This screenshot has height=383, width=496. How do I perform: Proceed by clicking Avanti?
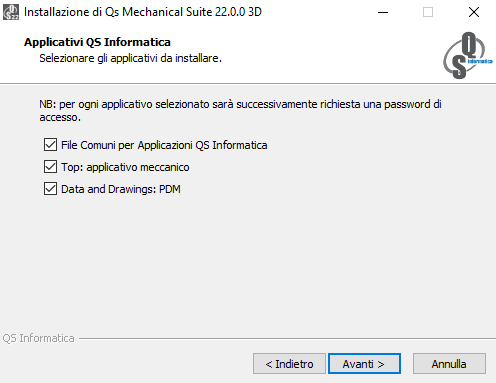point(364,364)
